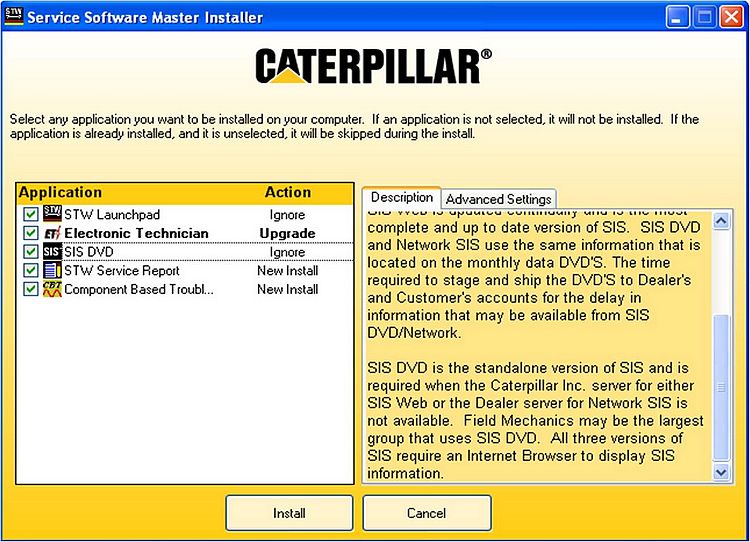This screenshot has width=750, height=542.
Task: Click the Upgrade action for Electronic Technician
Action: (x=287, y=233)
